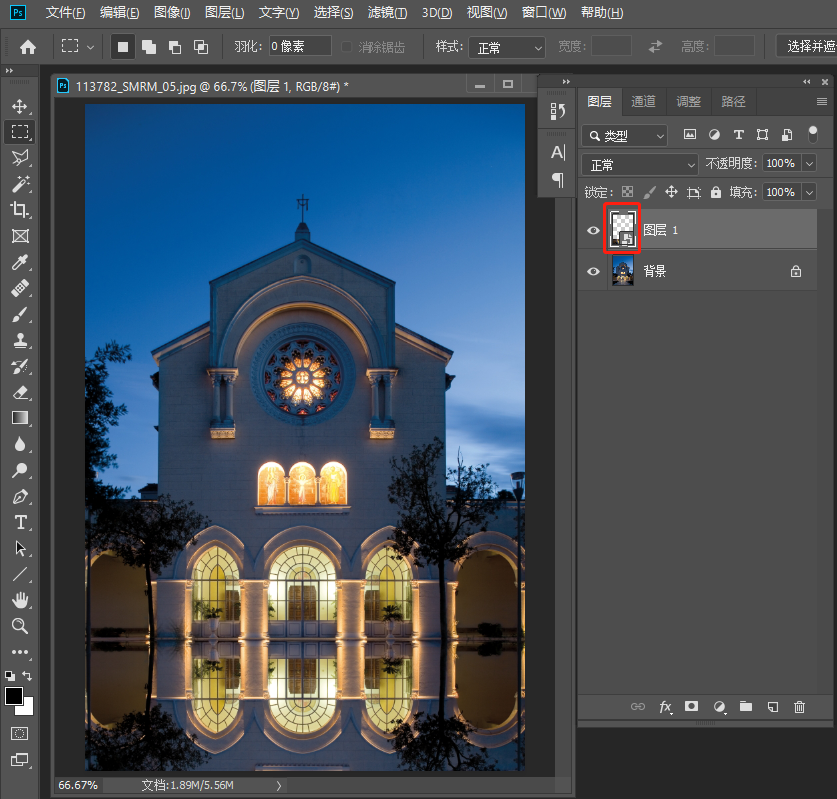Toggle visibility of the 背景 layer

tap(593, 271)
